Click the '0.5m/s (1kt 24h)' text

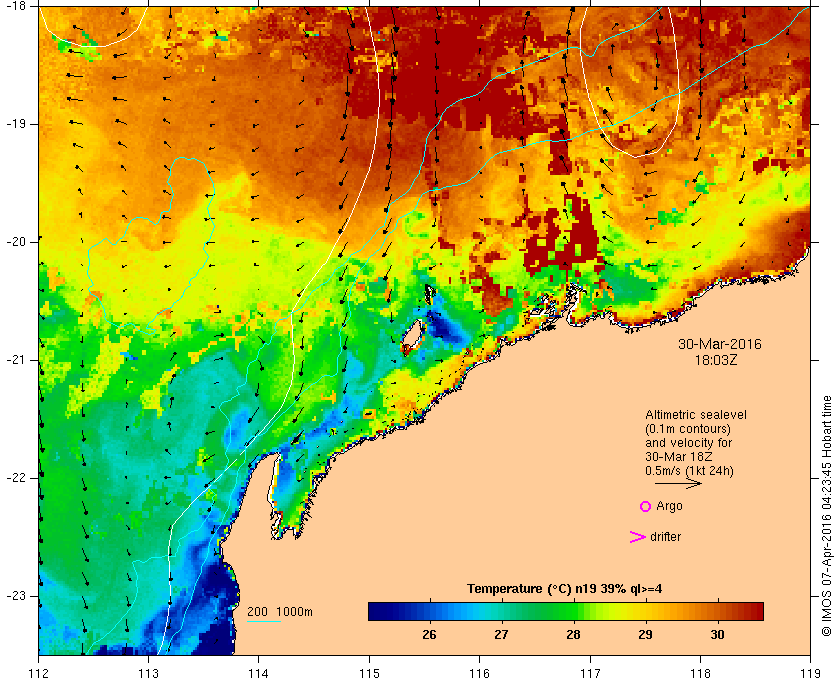pyautogui.click(x=689, y=471)
